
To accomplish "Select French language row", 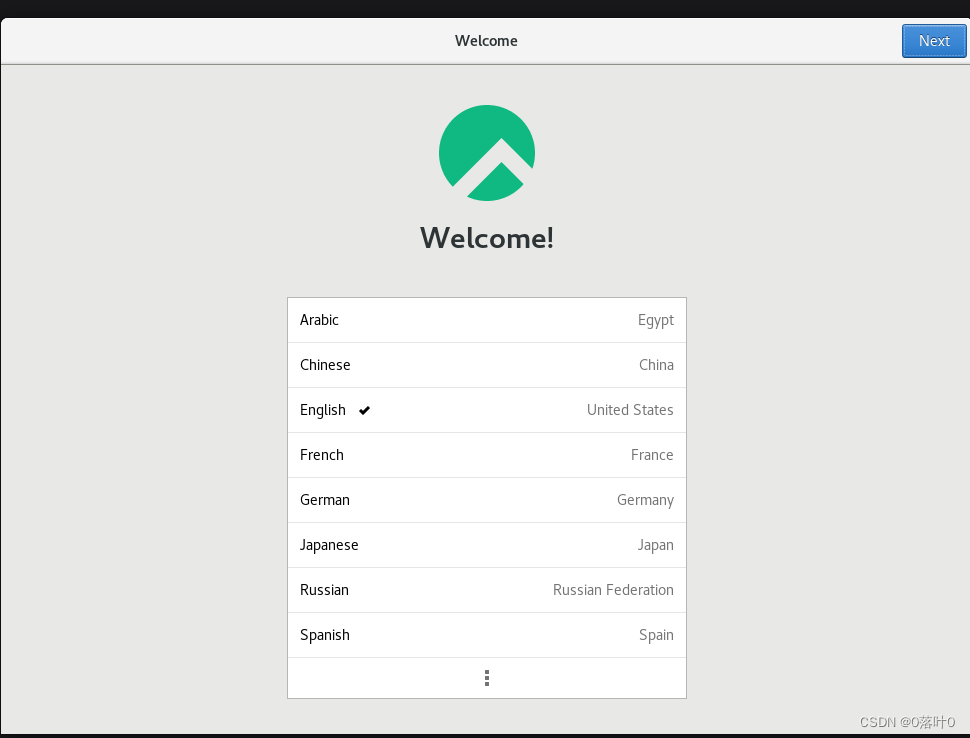I will pyautogui.click(x=487, y=455).
